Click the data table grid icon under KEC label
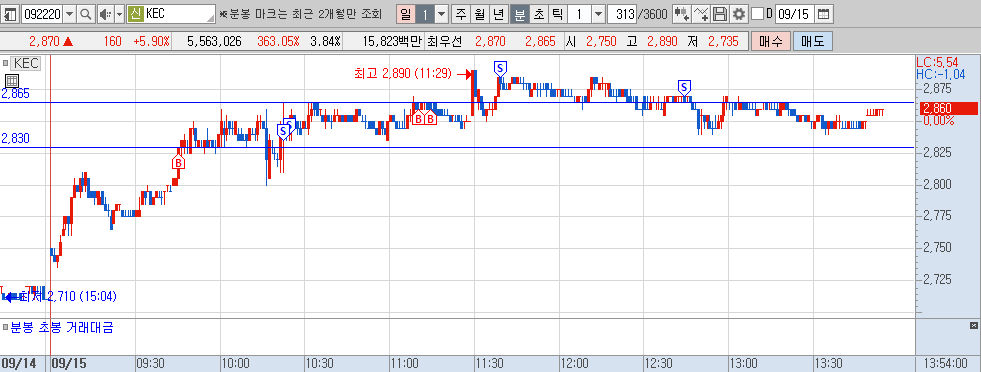Image resolution: width=981 pixels, height=372 pixels. (12, 81)
